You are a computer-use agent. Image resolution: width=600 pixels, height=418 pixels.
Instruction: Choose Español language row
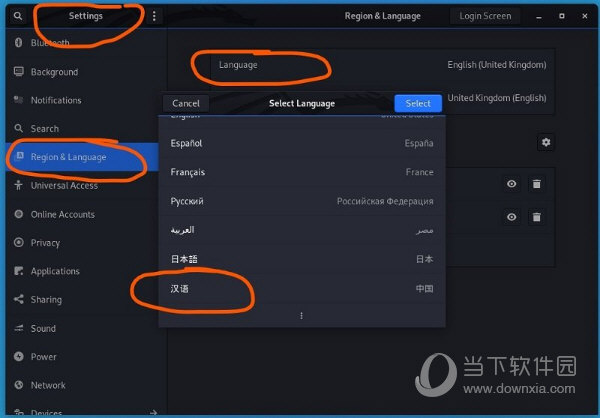[x=302, y=143]
